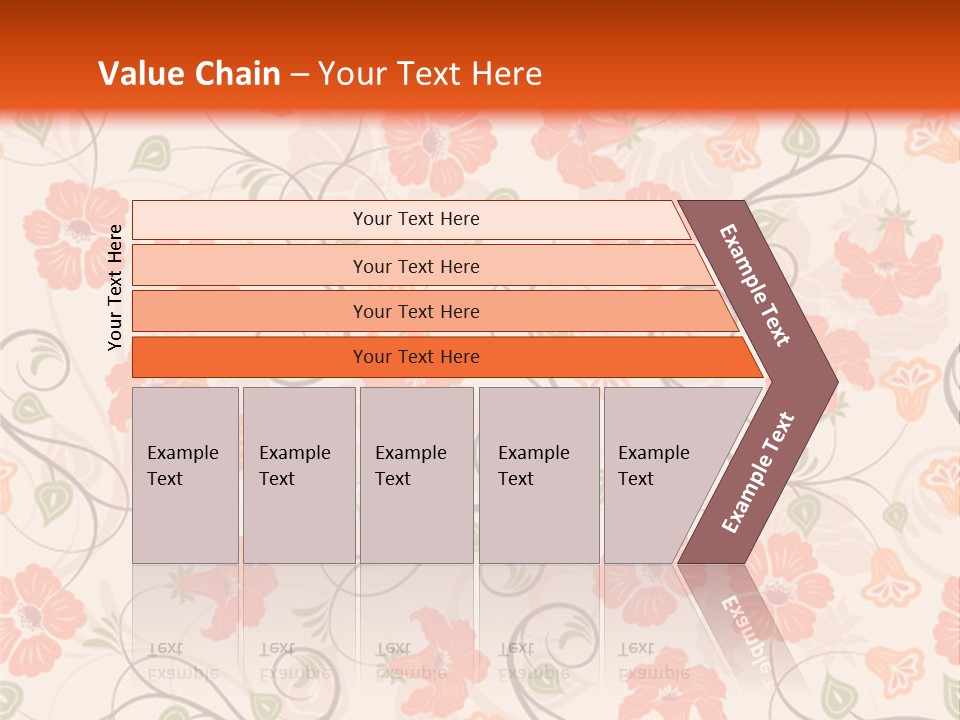
Task: Select the topmost lightest 'Your Text Here' bar
Action: [x=415, y=219]
